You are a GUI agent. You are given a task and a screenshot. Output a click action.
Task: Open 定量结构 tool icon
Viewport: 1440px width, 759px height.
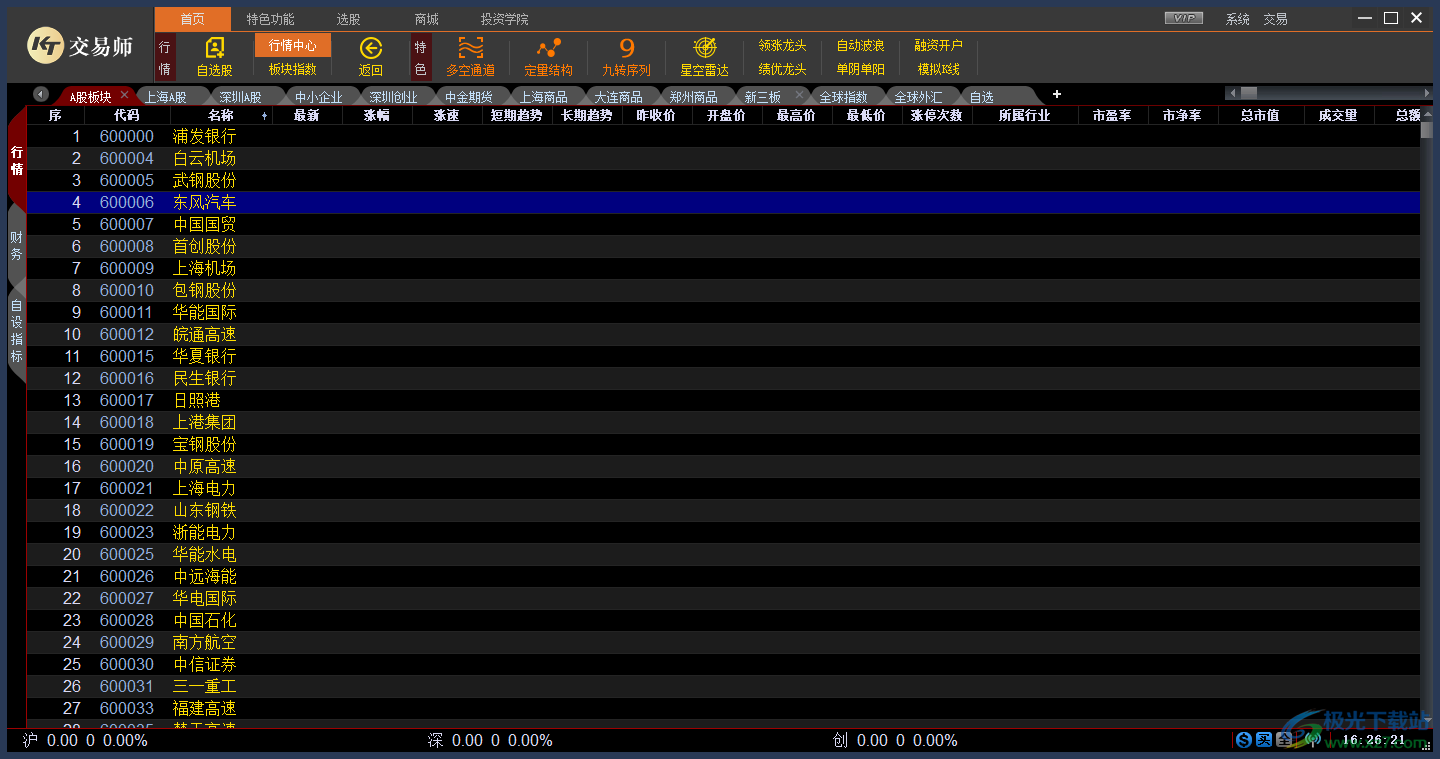(x=548, y=49)
